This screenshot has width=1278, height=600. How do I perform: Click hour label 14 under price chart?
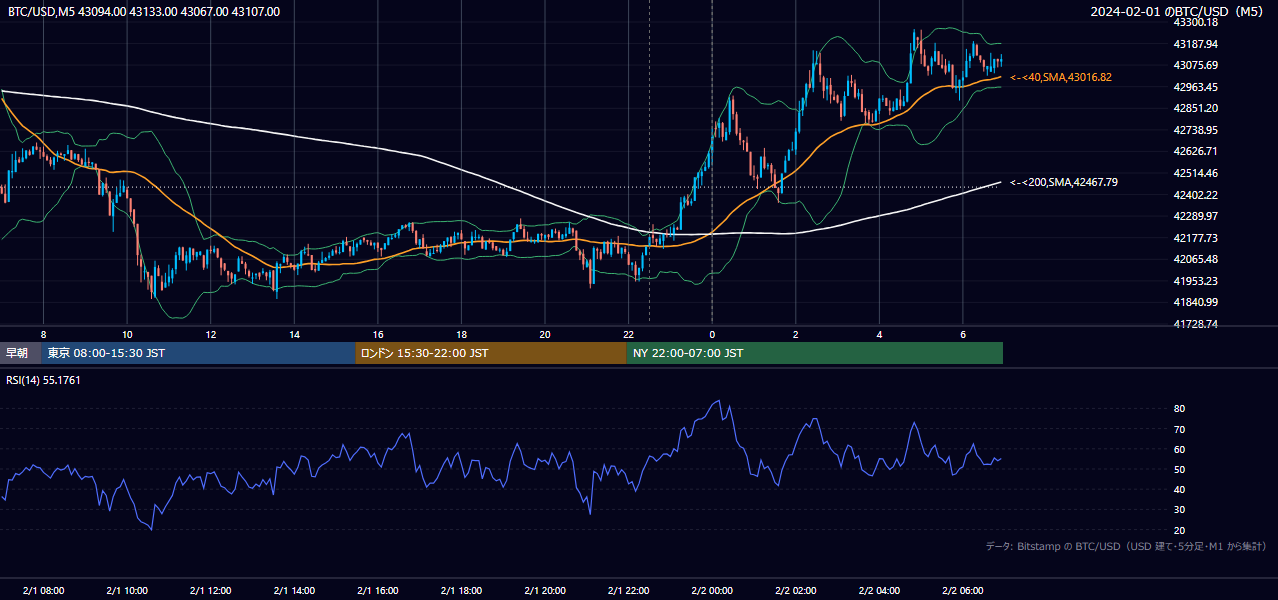coord(294,334)
